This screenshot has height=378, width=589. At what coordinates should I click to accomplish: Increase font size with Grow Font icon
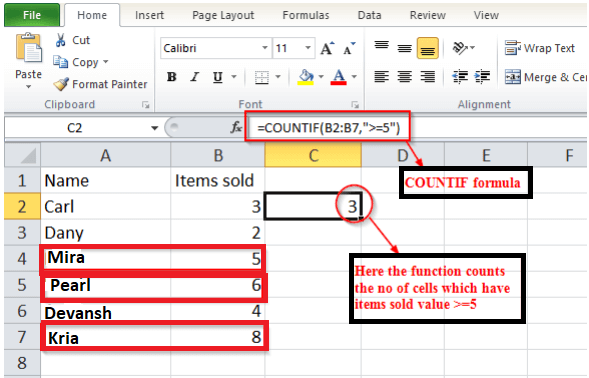click(x=327, y=48)
